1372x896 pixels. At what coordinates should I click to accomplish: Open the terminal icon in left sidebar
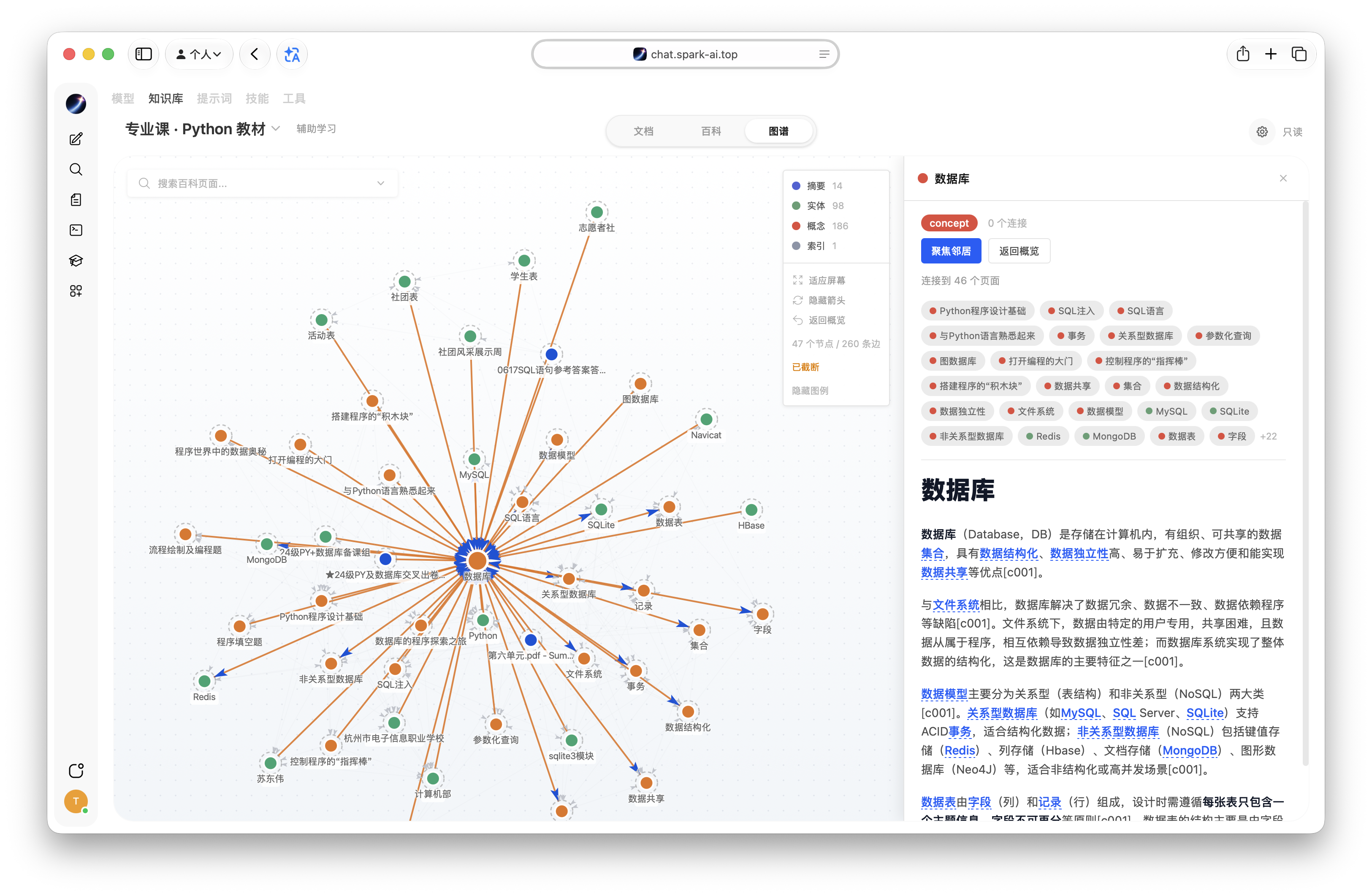click(x=76, y=230)
